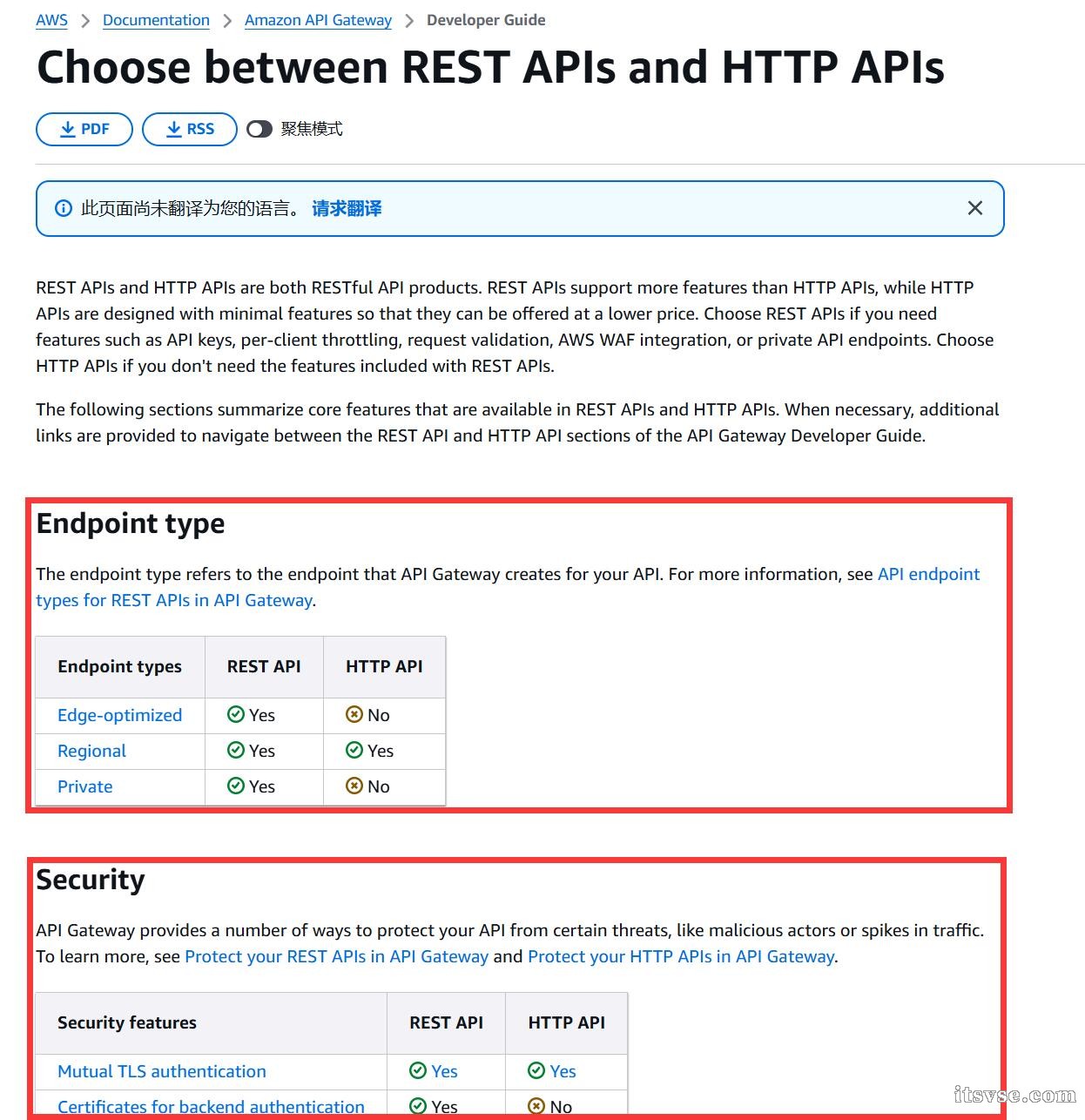Open Amazon API Gateway breadcrumb
This screenshot has height=1120, width=1085.
click(318, 20)
